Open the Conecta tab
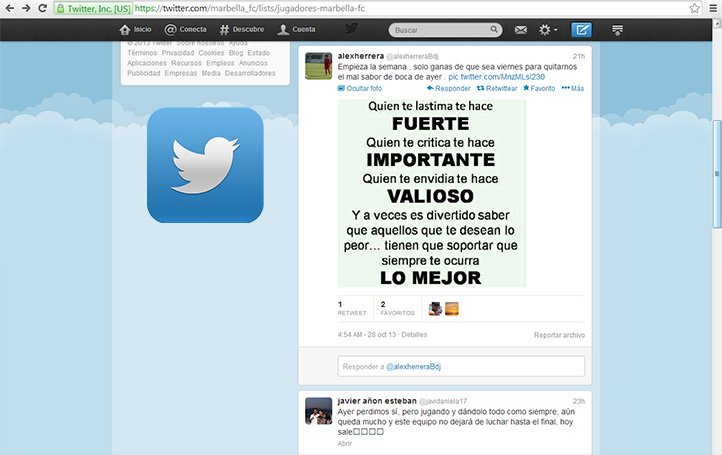The height and width of the screenshot is (455, 722). [x=186, y=29]
